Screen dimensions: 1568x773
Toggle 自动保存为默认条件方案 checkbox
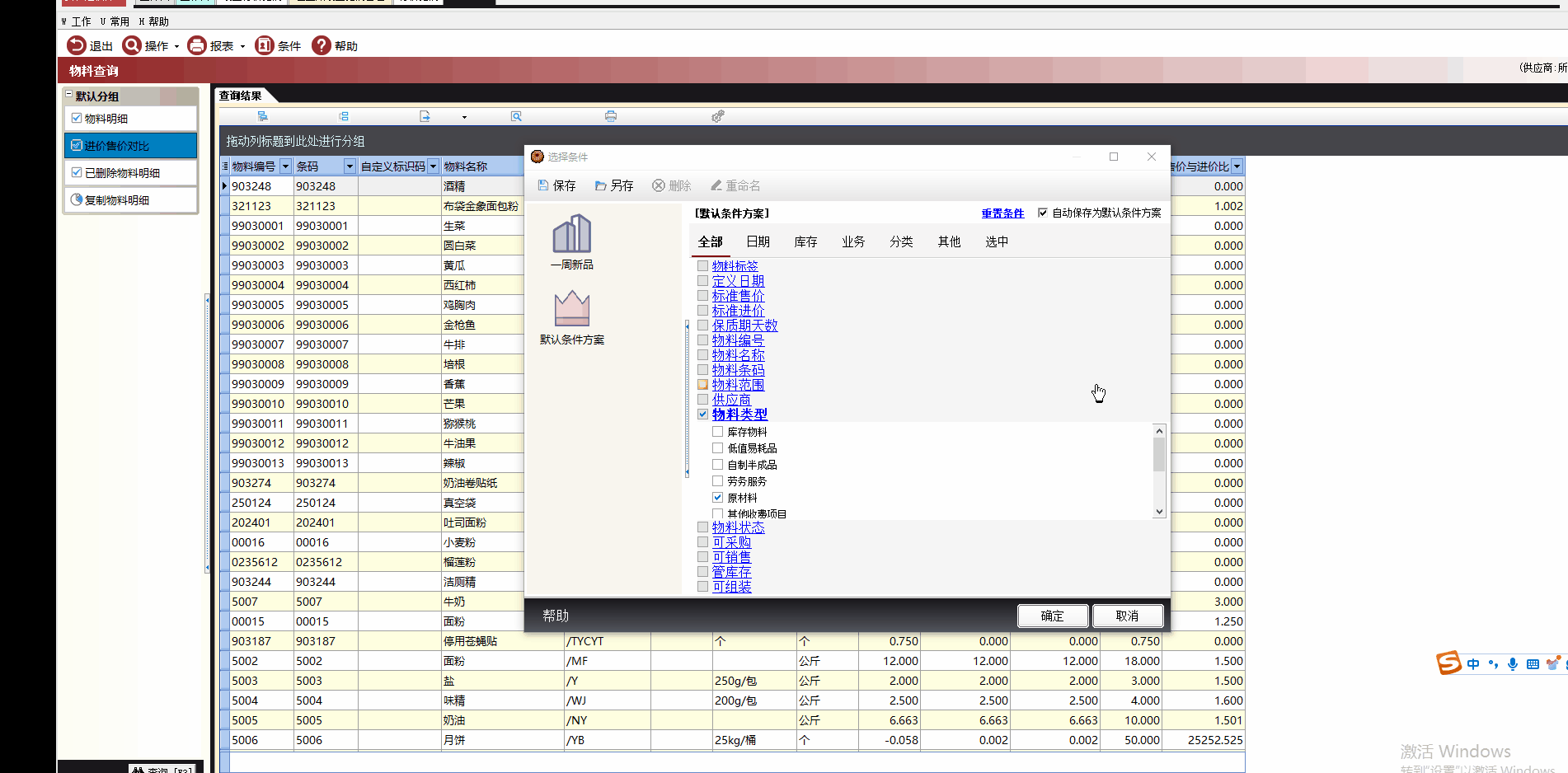[x=1043, y=213]
